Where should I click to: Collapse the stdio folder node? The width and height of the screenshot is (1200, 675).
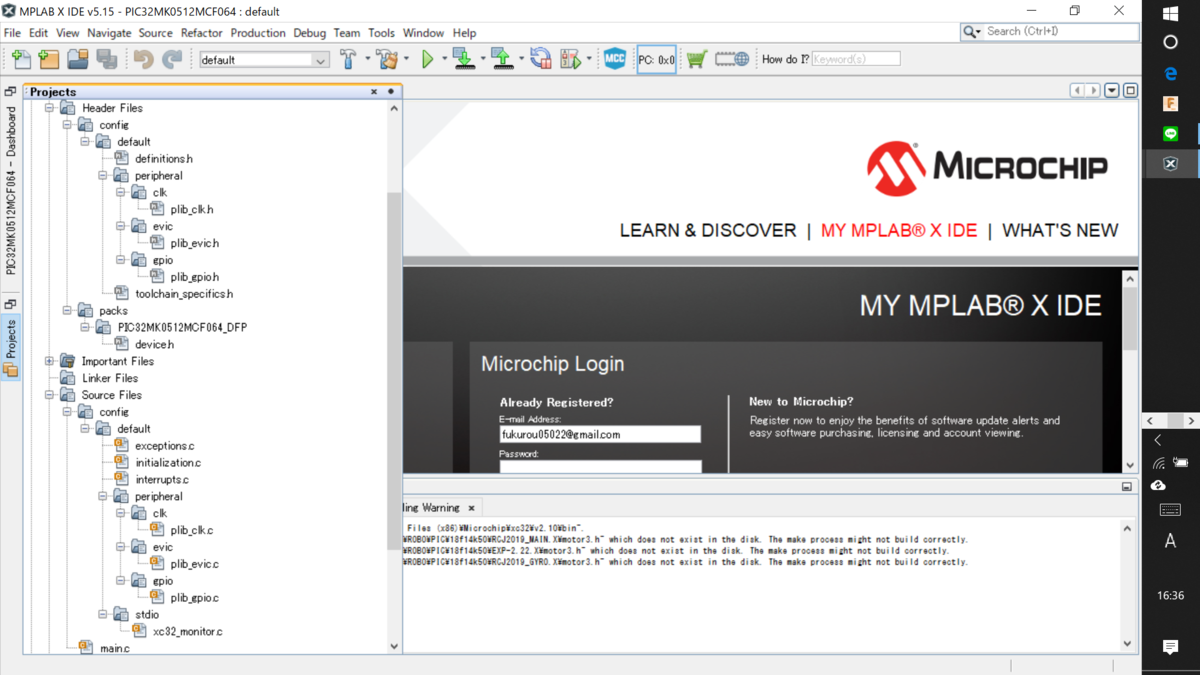point(103,614)
